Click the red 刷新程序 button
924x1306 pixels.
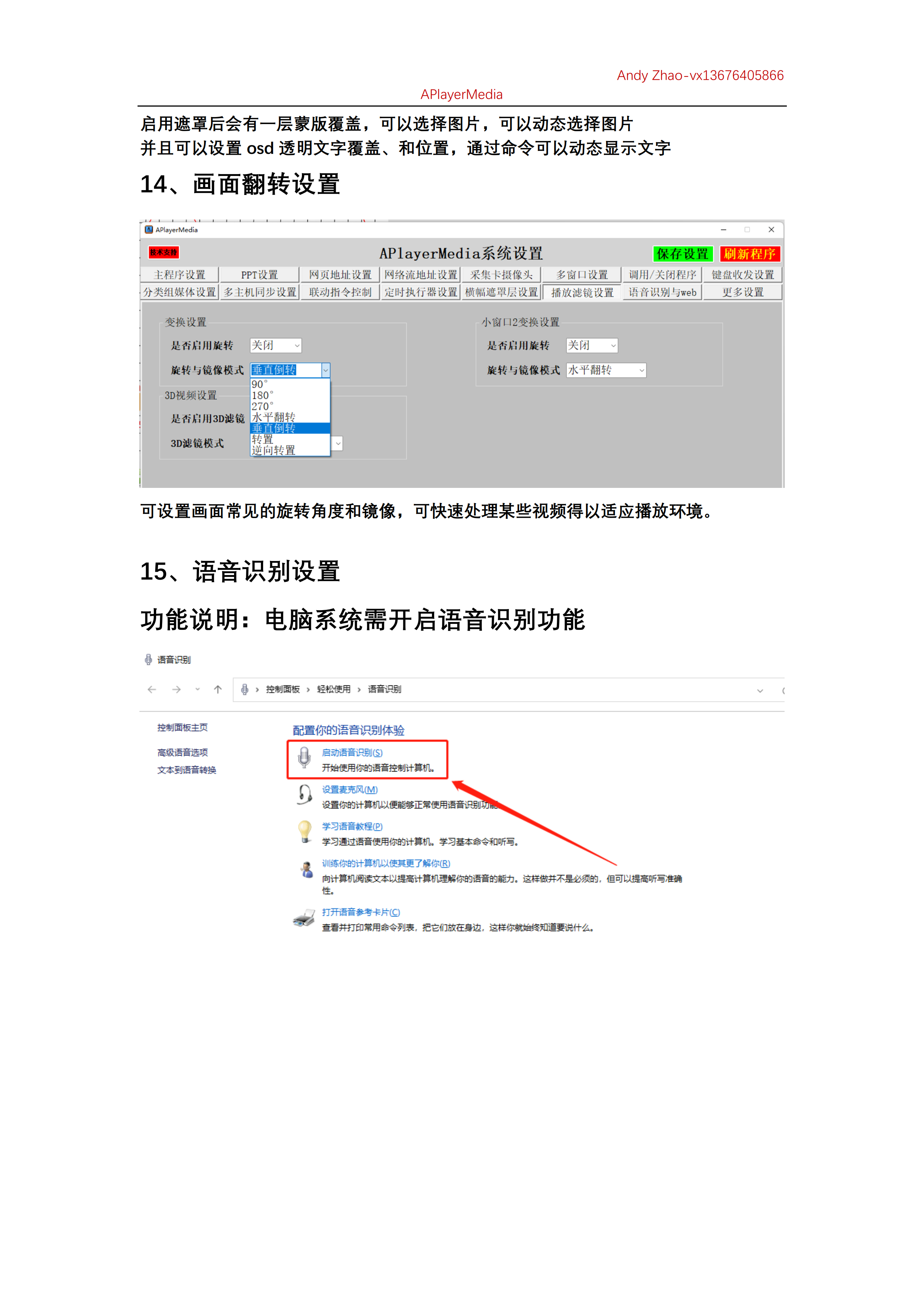749,254
